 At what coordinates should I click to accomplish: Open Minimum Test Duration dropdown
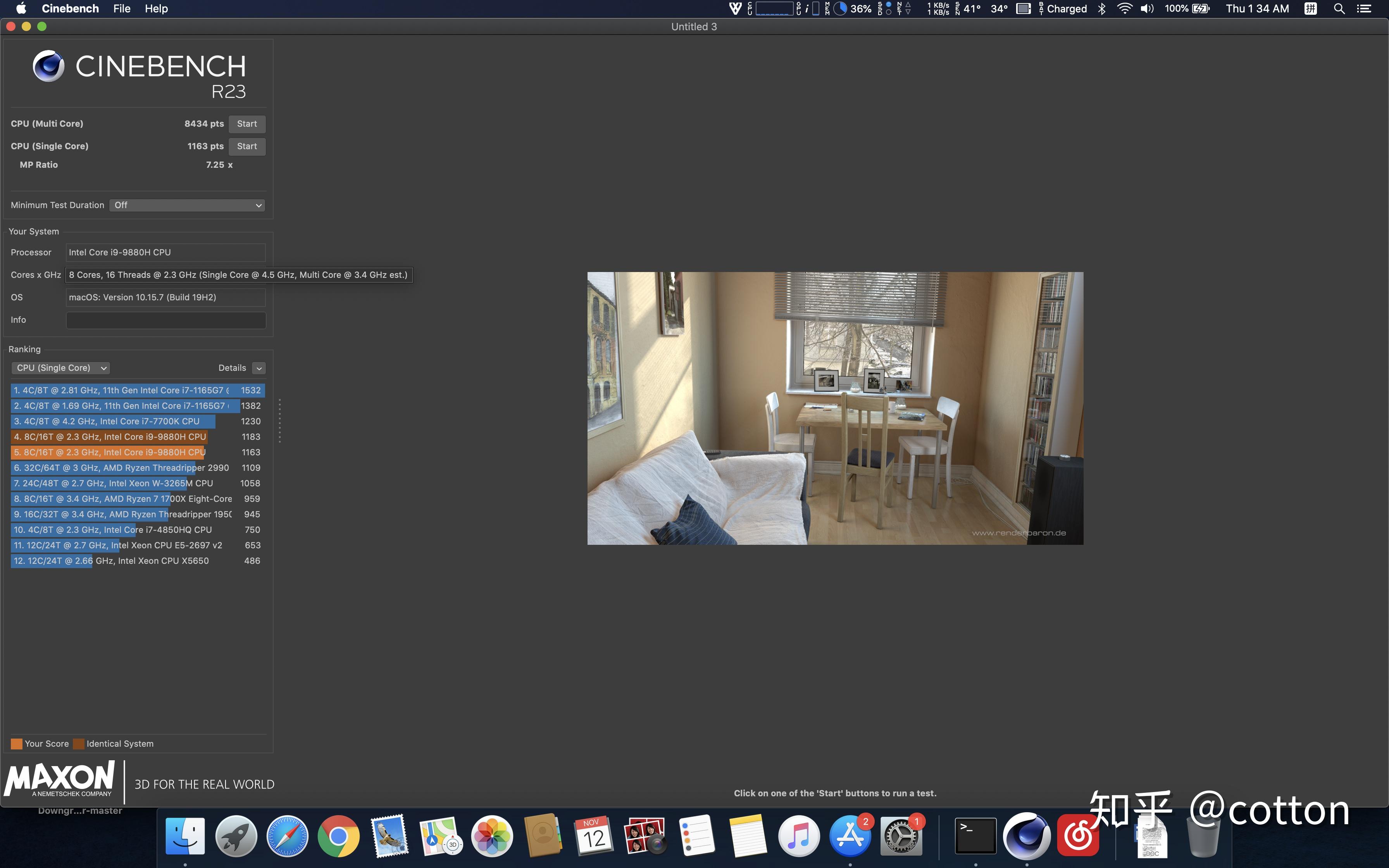187,205
